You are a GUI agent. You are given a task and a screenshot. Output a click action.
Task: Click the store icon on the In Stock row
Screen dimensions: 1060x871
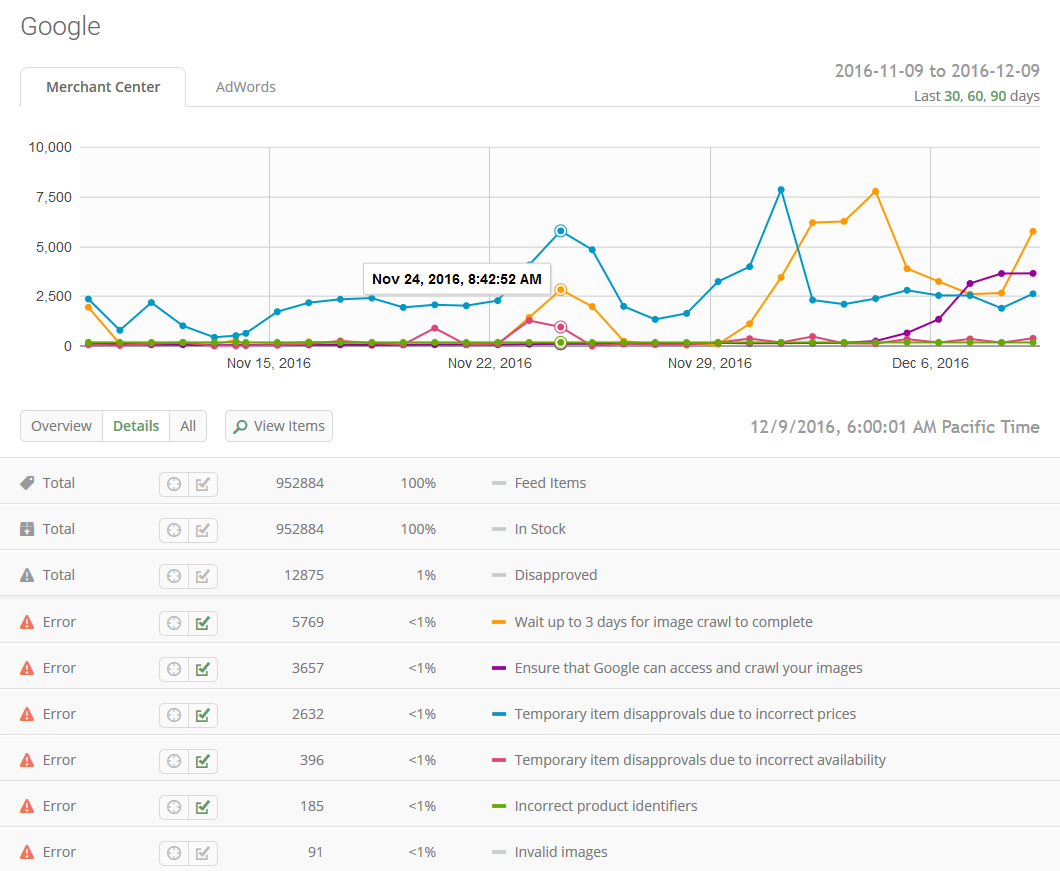point(27,529)
